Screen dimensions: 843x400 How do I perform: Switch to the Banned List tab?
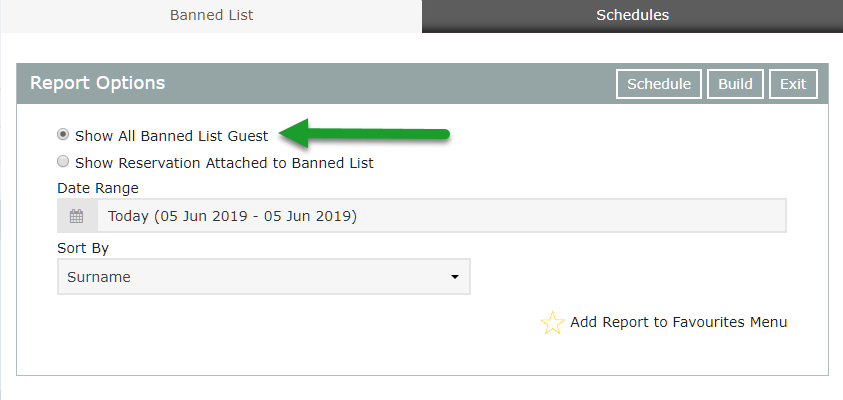coord(211,15)
